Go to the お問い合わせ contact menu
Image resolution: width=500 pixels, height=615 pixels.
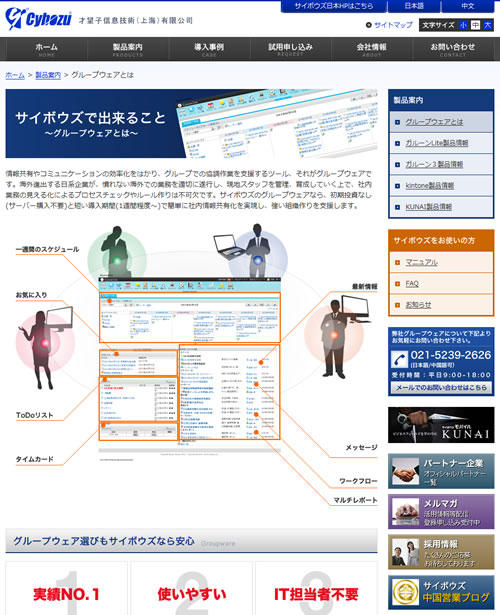pyautogui.click(x=453, y=49)
